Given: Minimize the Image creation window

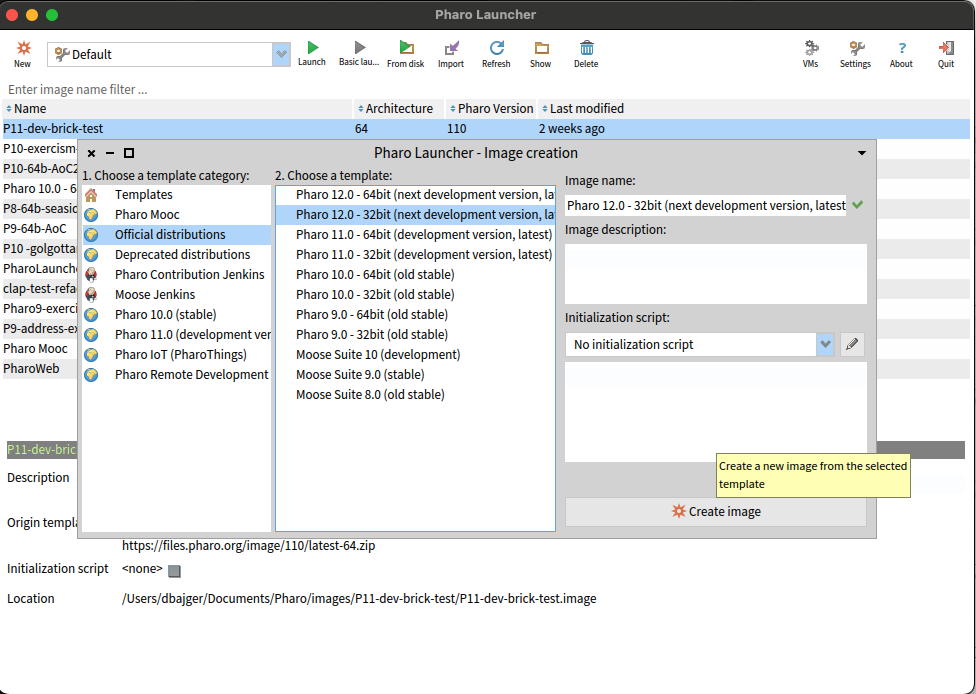Looking at the screenshot, I should pyautogui.click(x=110, y=153).
